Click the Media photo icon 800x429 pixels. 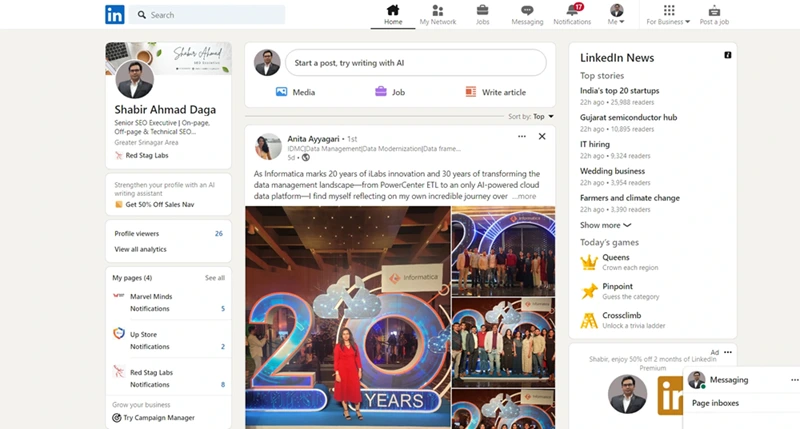coord(282,92)
